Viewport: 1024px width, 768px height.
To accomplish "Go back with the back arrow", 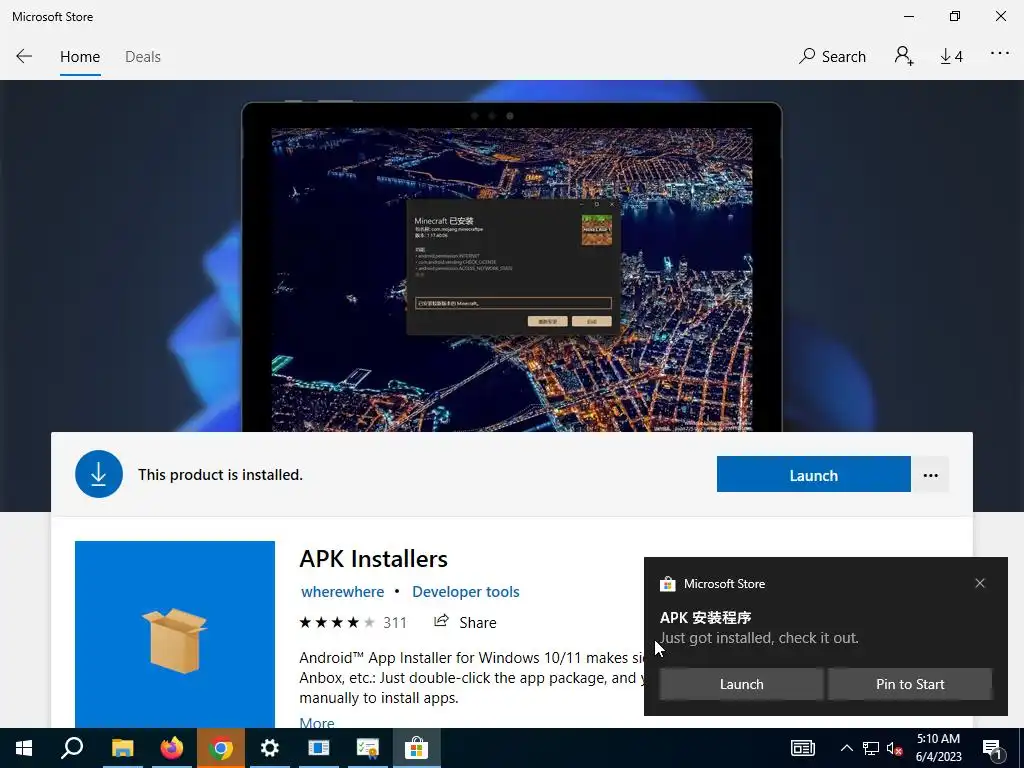I will (24, 57).
